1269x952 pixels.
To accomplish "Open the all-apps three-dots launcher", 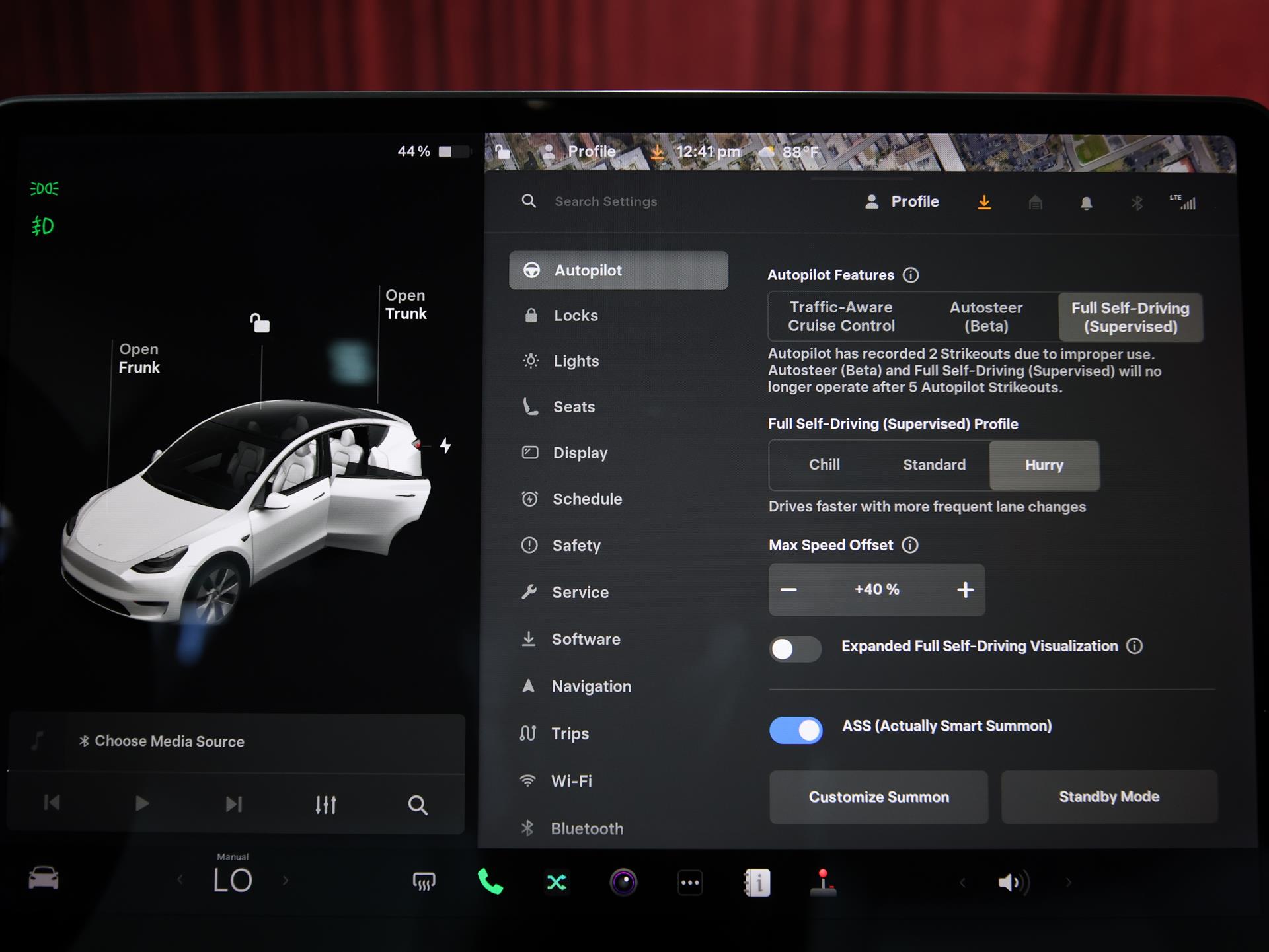I will 690,883.
